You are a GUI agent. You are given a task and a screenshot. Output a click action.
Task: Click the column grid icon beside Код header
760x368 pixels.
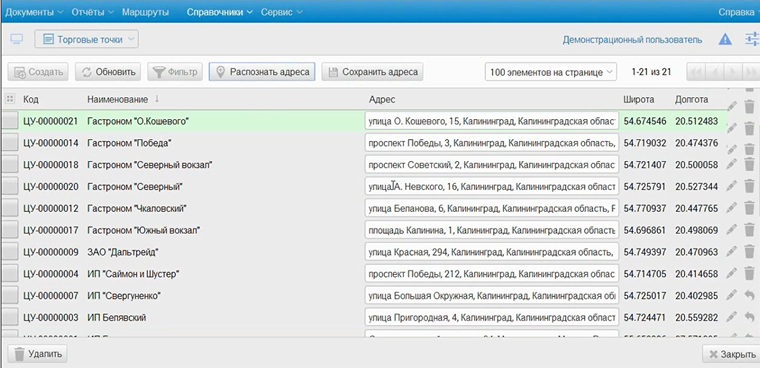pos(9,99)
